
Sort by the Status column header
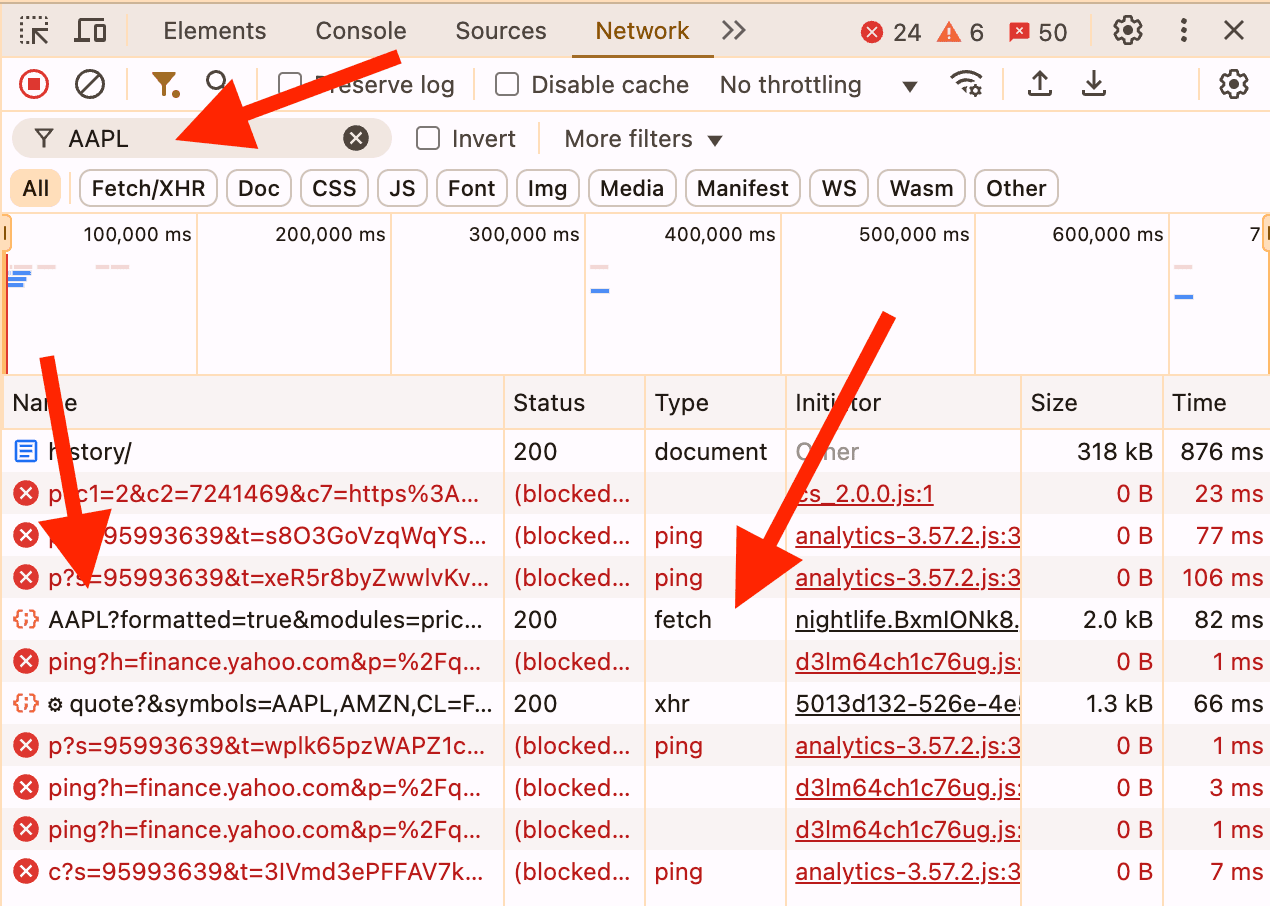point(575,403)
